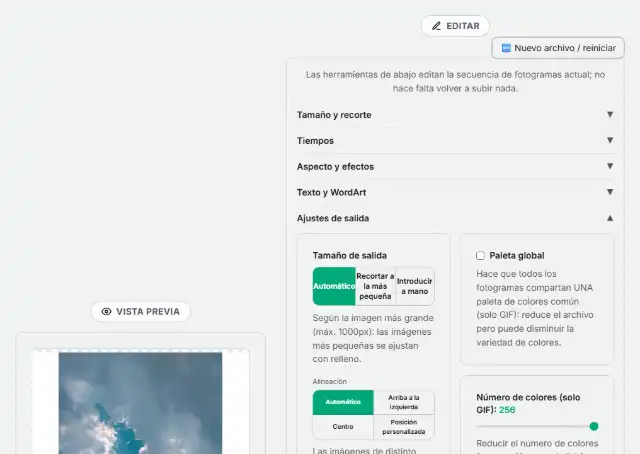640x454 pixels.
Task: Adjust the Número de colores slider
Action: (537, 426)
